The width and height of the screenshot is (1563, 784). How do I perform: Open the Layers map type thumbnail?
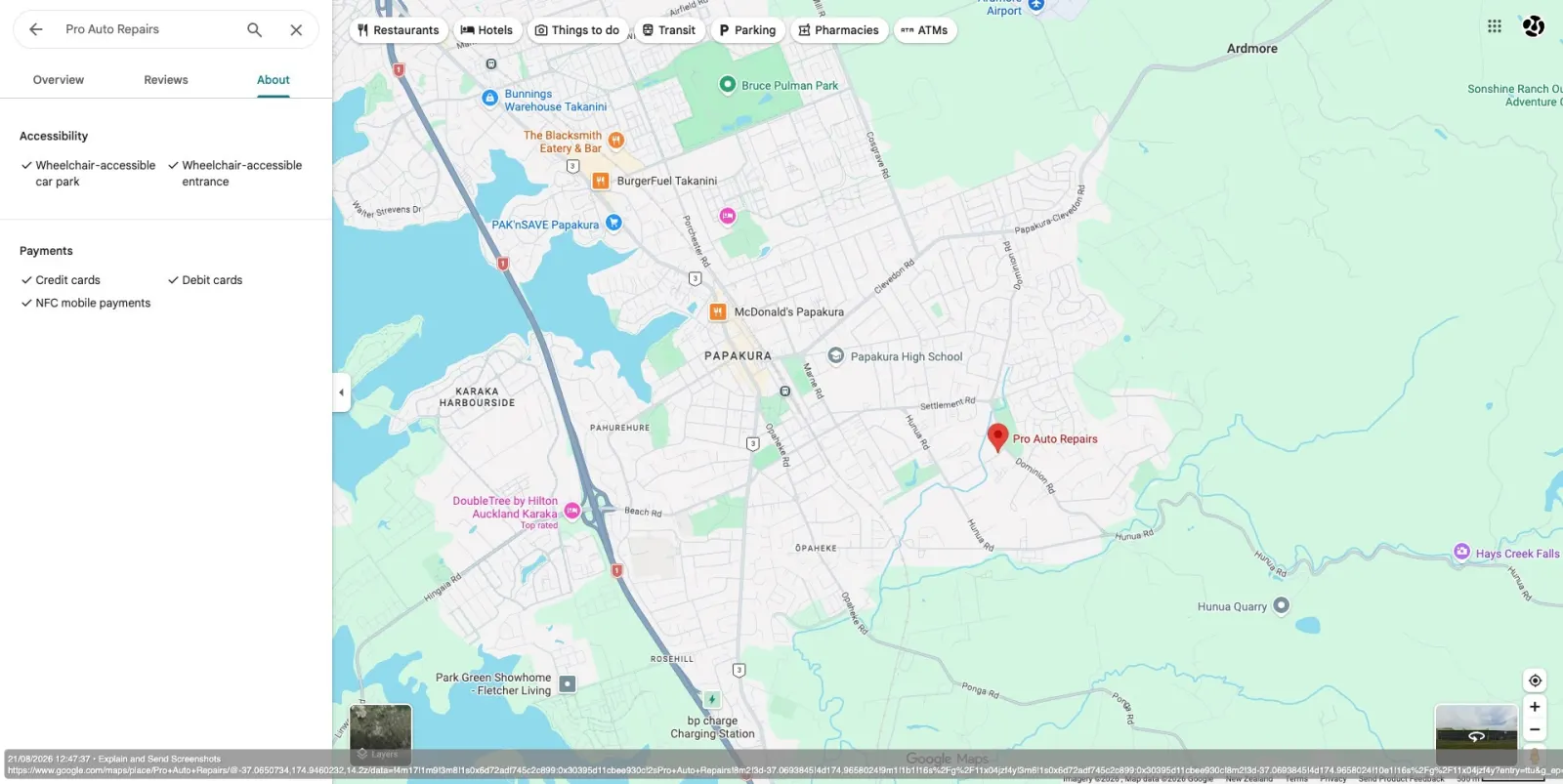[x=381, y=734]
